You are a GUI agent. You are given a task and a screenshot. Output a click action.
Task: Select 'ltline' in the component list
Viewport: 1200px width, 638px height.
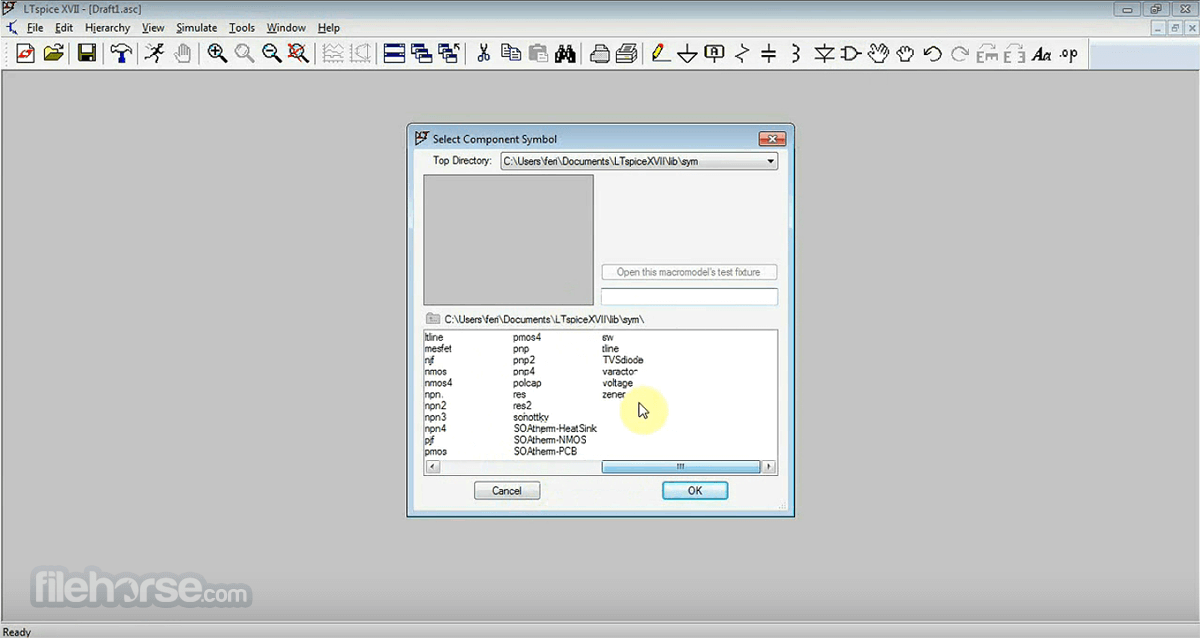pos(433,338)
